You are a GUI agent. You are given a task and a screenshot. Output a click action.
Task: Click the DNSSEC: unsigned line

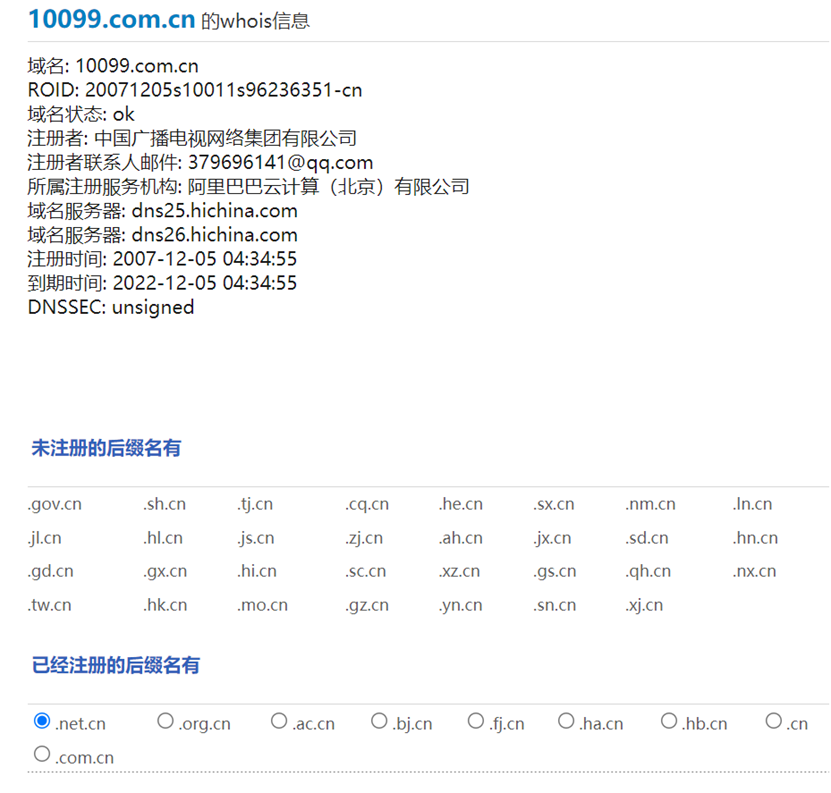coord(111,307)
